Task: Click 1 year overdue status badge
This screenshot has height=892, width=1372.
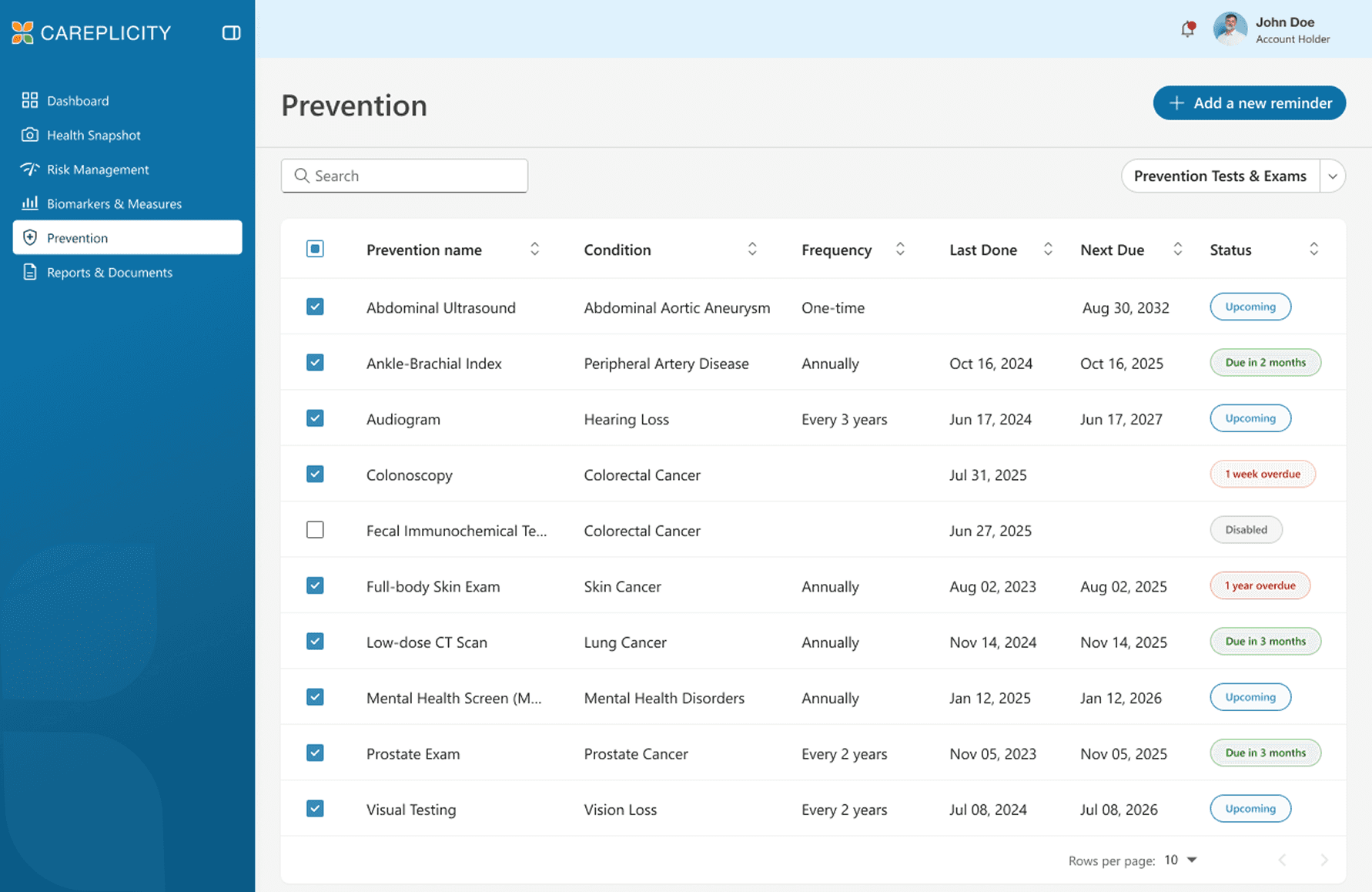Action: pos(1260,585)
